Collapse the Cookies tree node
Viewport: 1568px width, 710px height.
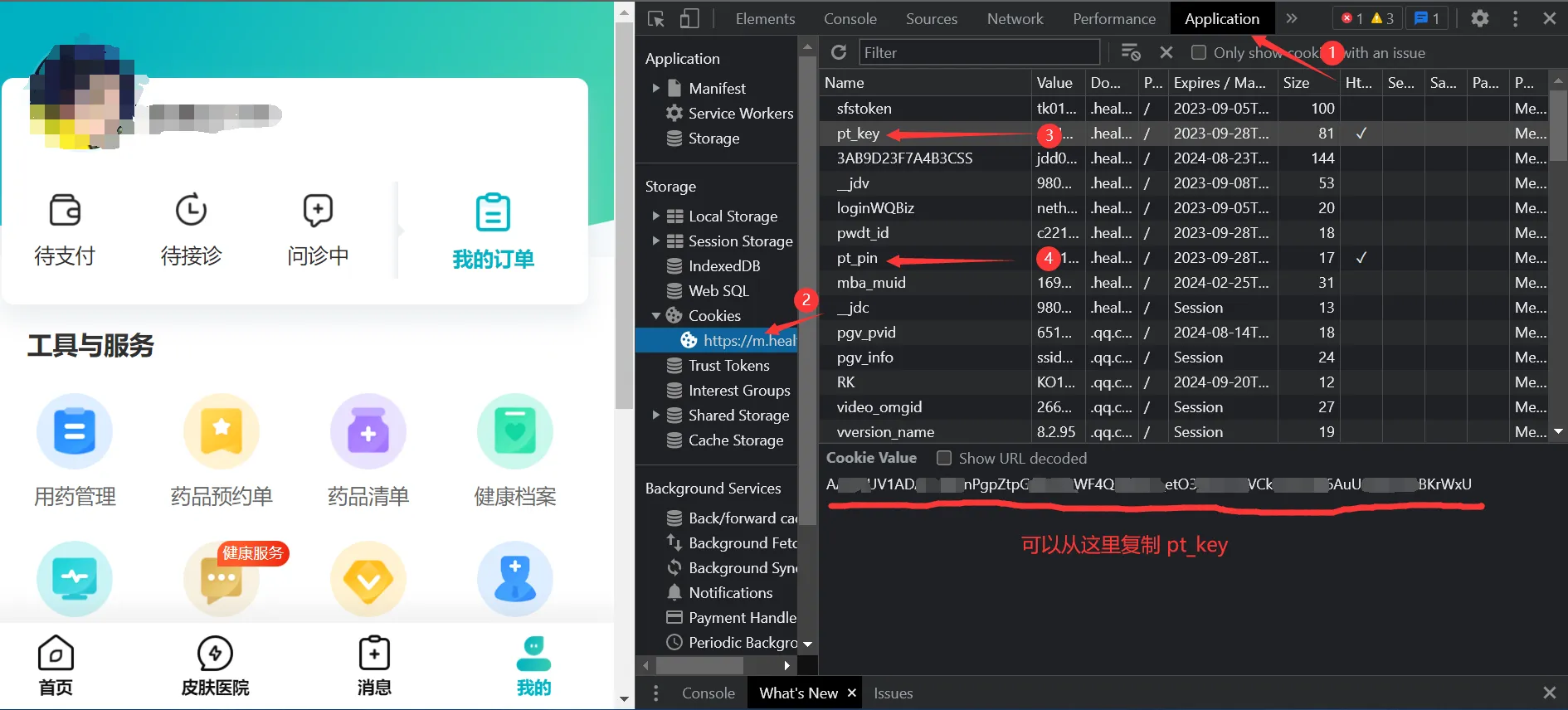pyautogui.click(x=655, y=316)
